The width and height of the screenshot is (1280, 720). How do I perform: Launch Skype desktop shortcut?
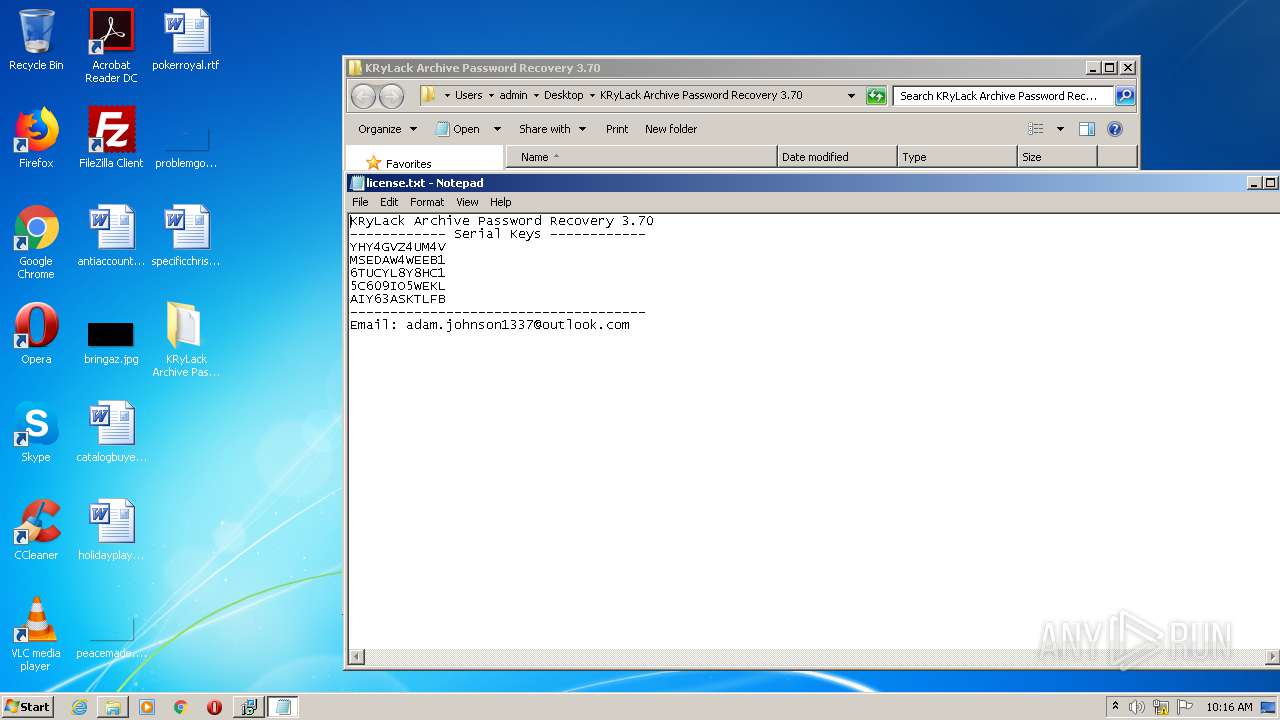pos(36,432)
